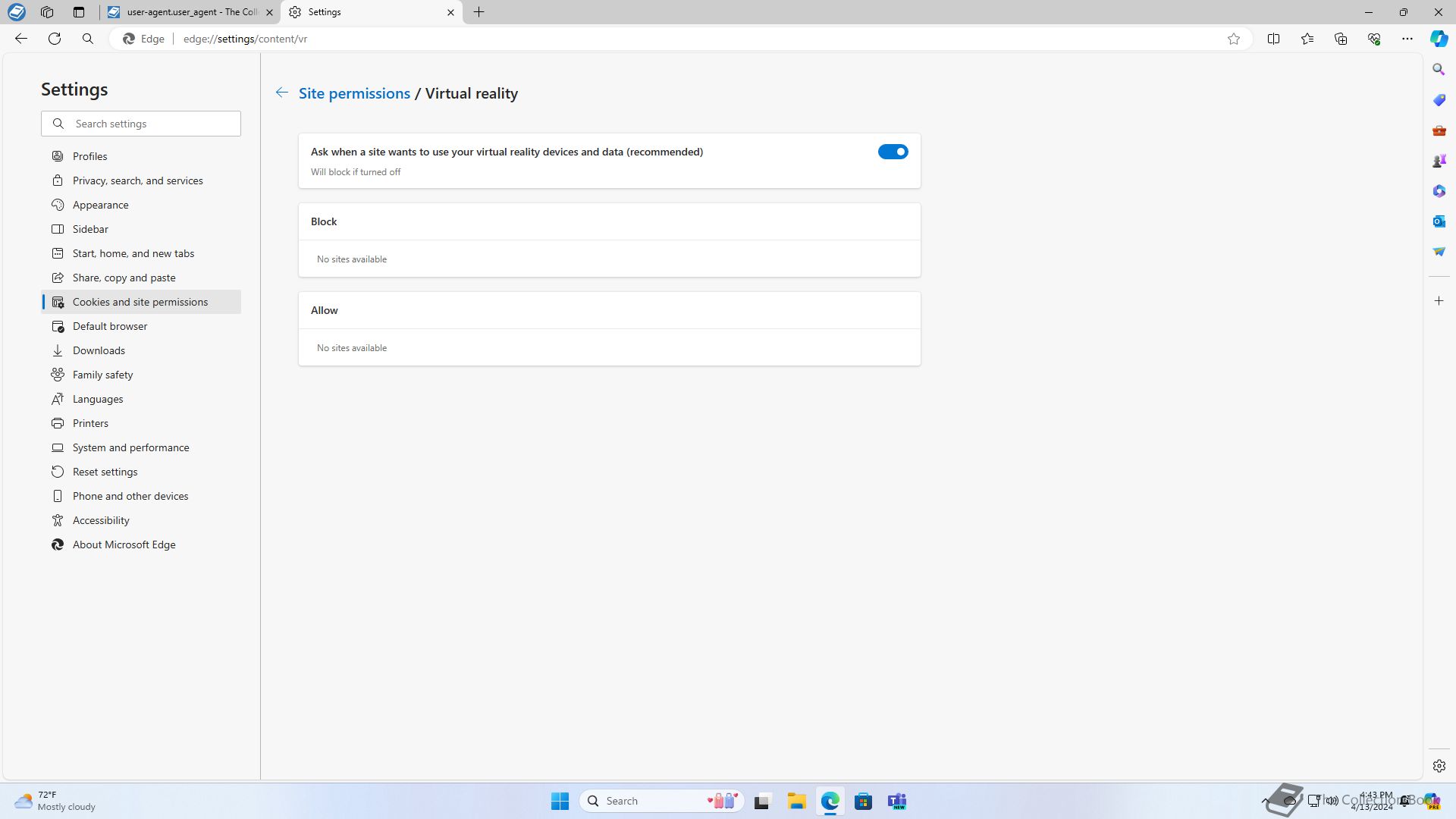Image resolution: width=1456 pixels, height=819 pixels.
Task: Add this page to favorites star
Action: (1234, 39)
